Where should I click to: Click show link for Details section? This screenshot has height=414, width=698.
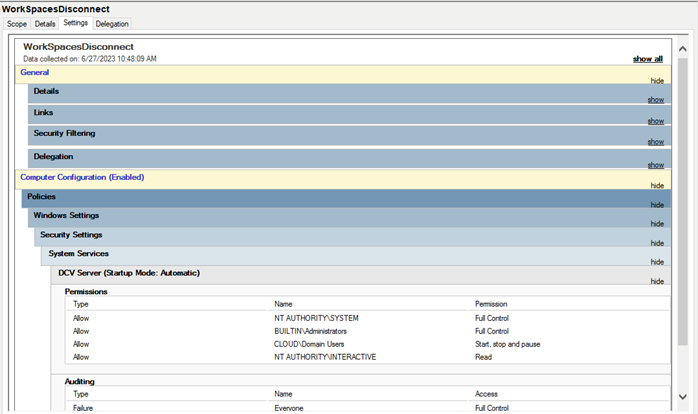point(655,100)
